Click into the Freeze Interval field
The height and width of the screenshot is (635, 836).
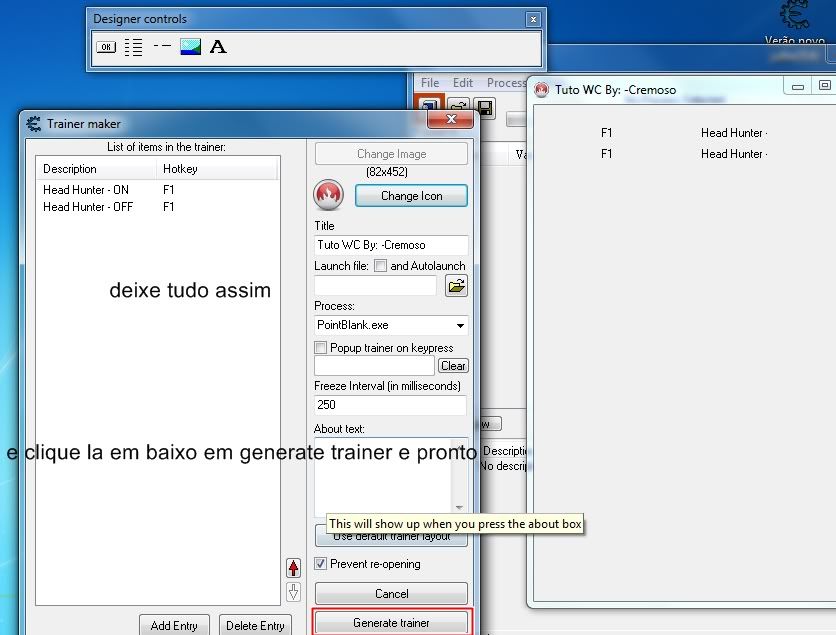tap(390, 405)
